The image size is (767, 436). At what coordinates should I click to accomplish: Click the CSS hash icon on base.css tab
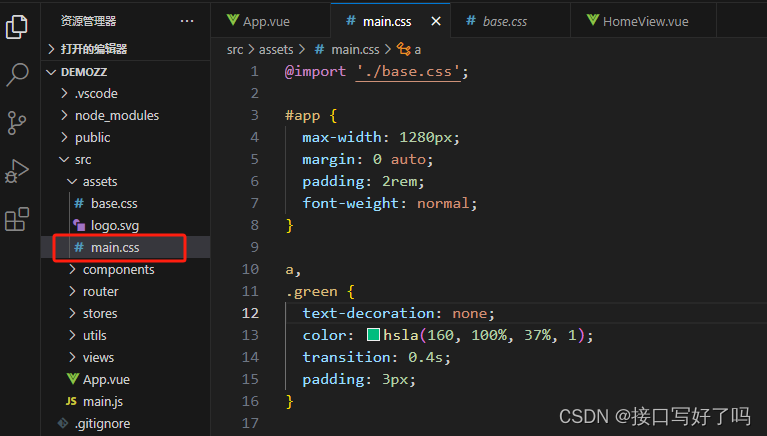(x=471, y=21)
